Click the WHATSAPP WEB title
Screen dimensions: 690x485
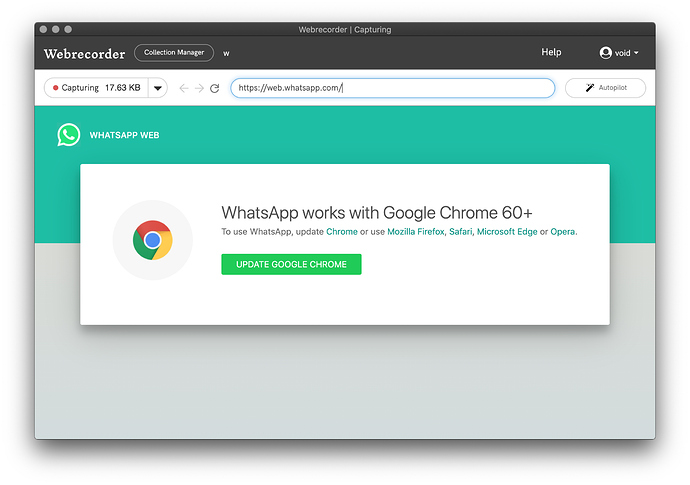point(125,135)
